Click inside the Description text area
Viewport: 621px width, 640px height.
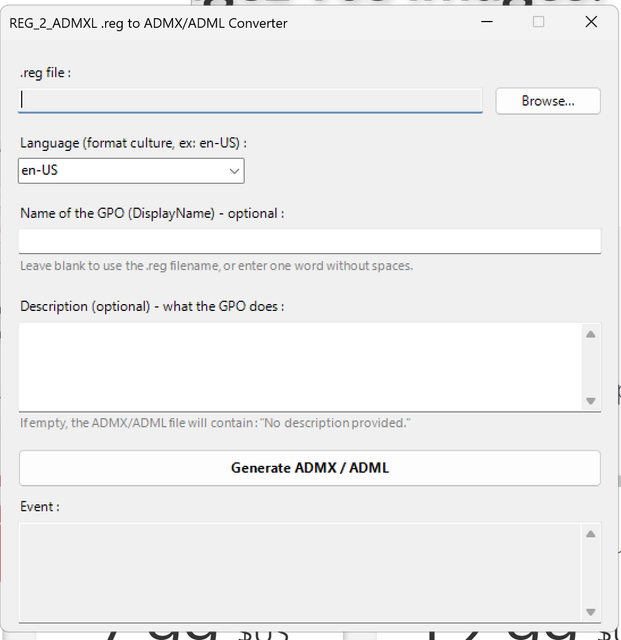pos(300,367)
